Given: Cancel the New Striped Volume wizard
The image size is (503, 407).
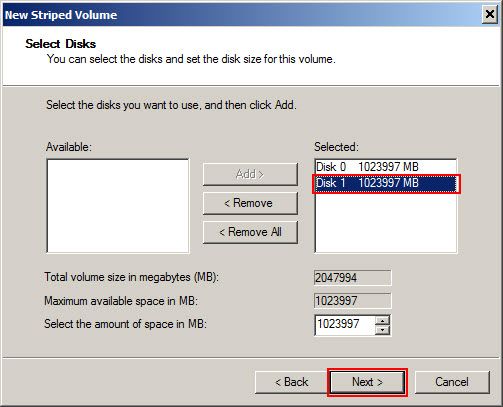Looking at the screenshot, I should point(452,382).
